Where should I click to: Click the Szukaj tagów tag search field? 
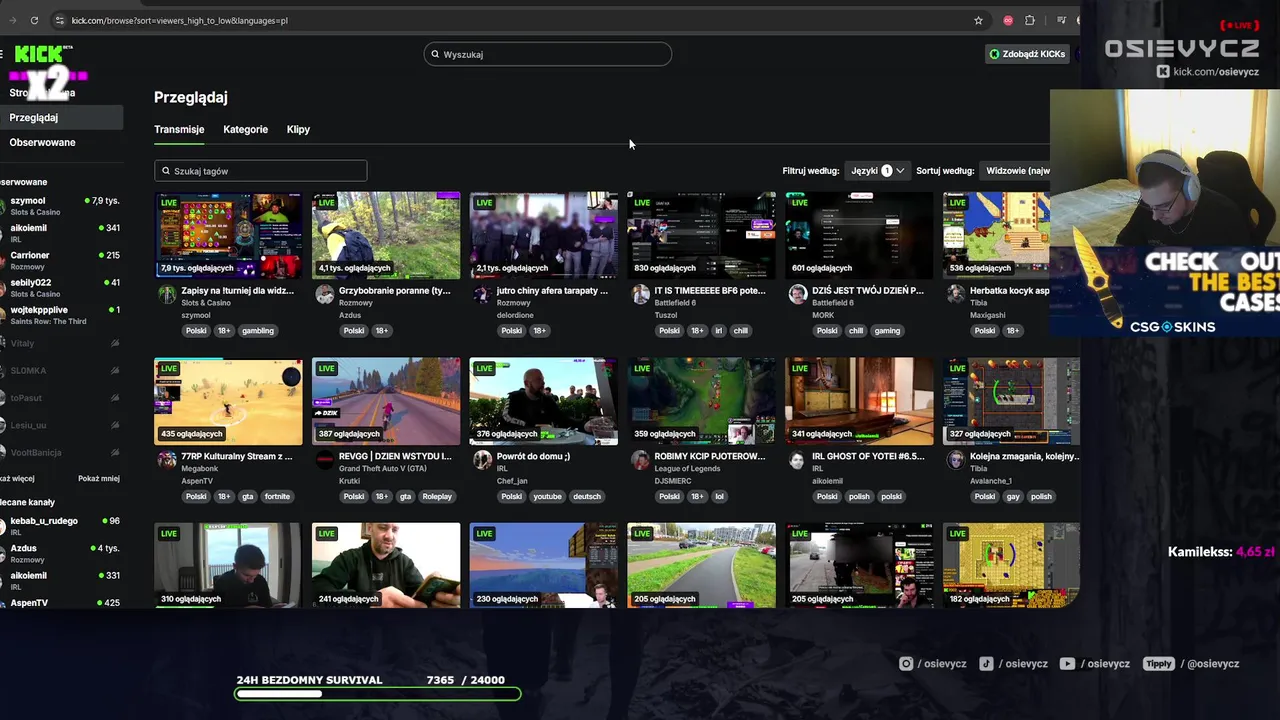[260, 171]
